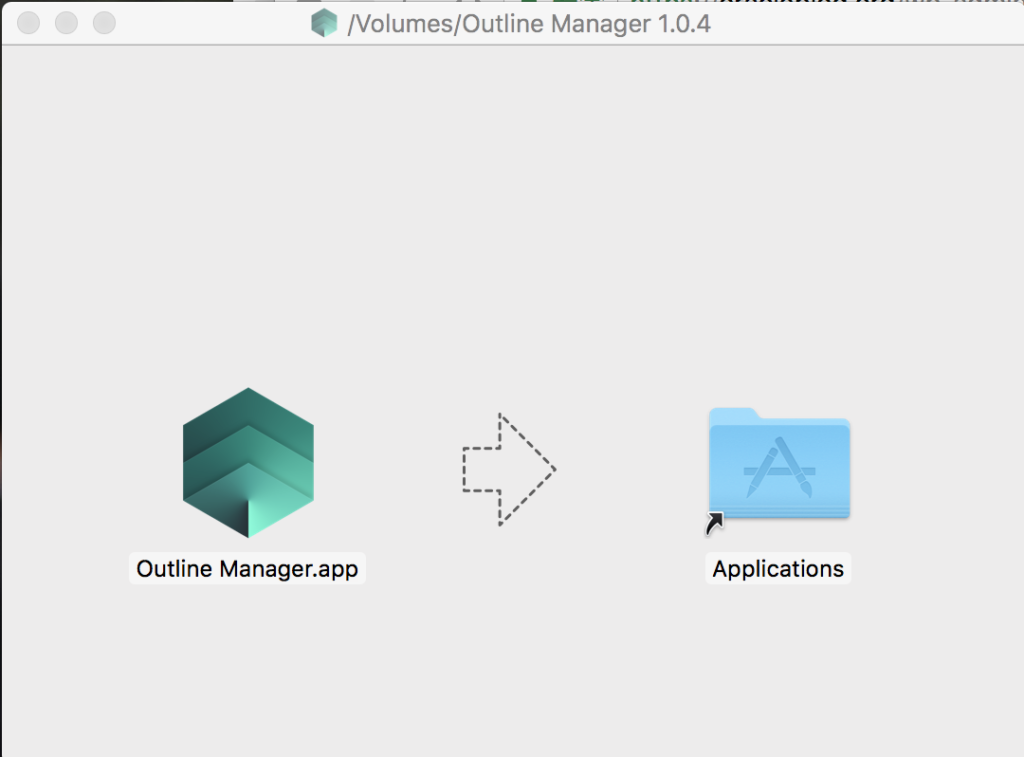Click the tab on top of the Applications folder
The width and height of the screenshot is (1024, 757).
733,414
